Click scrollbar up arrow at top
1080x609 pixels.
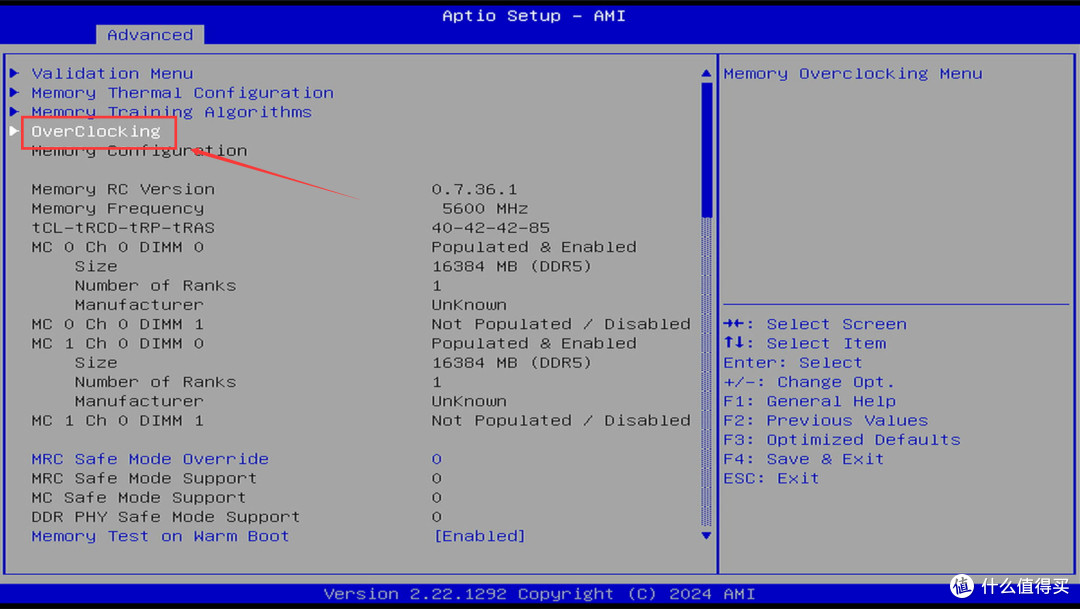[707, 73]
